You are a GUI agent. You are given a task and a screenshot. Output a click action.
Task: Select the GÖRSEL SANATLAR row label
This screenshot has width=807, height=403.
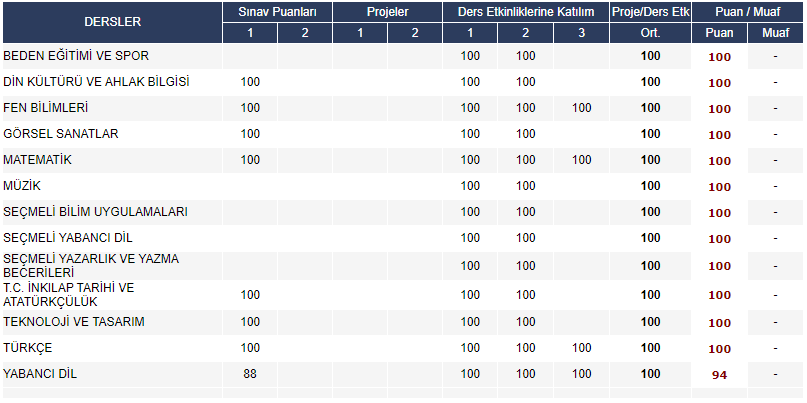(62, 134)
